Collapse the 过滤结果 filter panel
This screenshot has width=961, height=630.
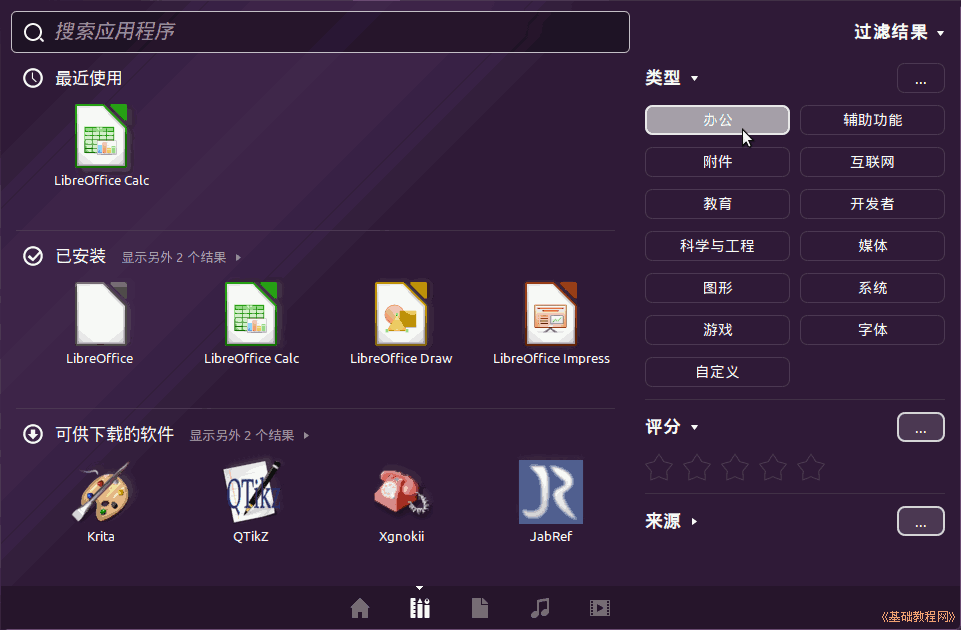pos(898,33)
